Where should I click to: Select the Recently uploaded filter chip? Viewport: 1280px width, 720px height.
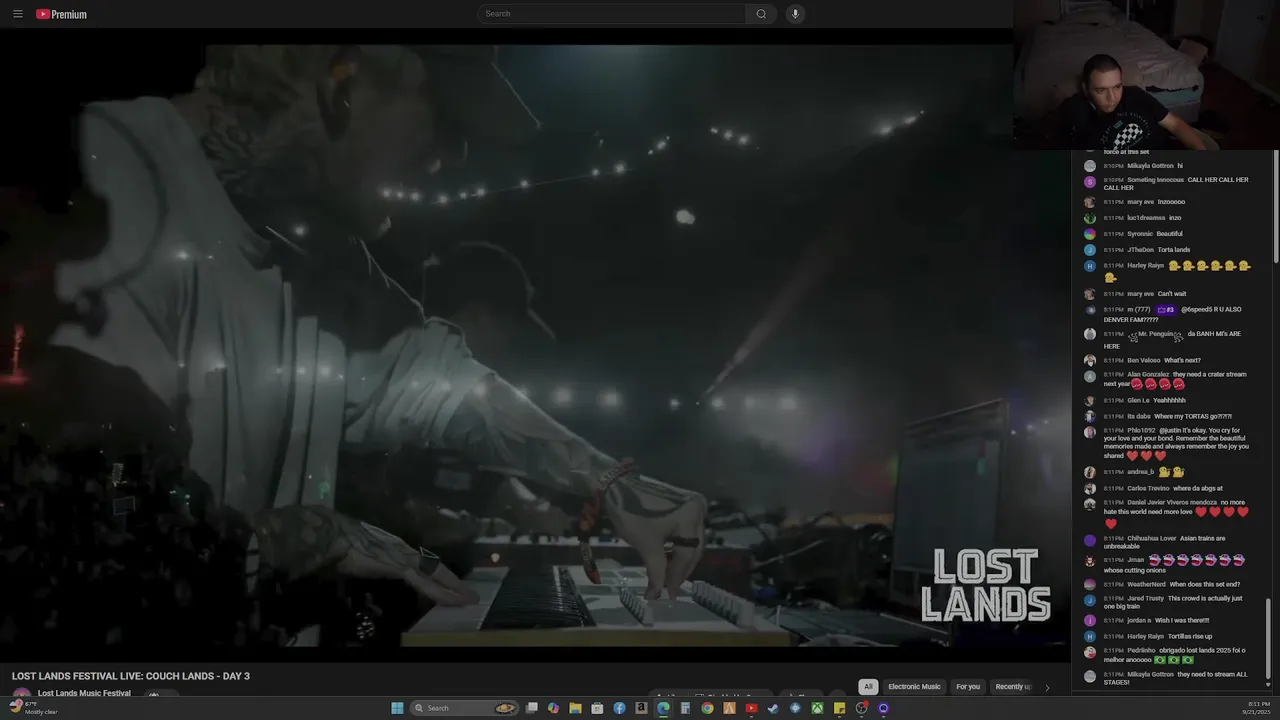[x=1012, y=687]
